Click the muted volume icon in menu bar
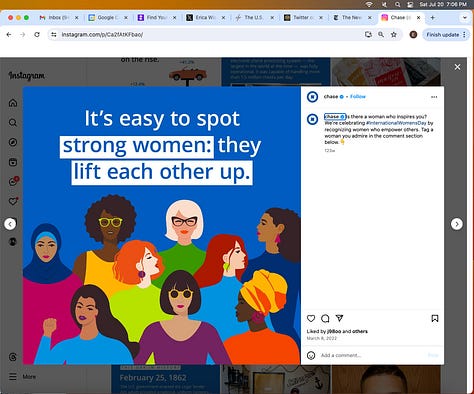 coord(384,4)
